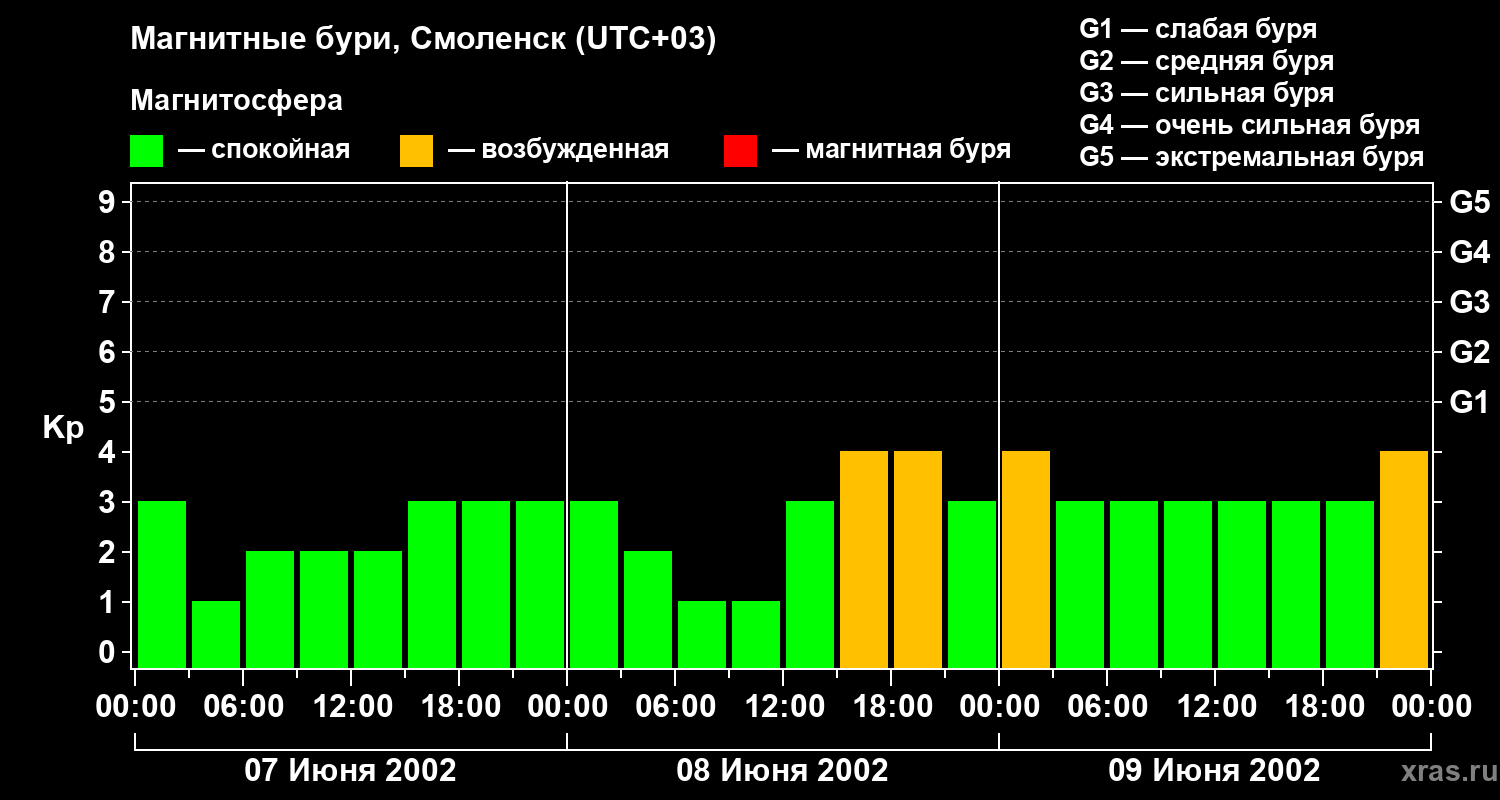Viewport: 1500px width, 800px height.
Task: Click the Kp axis value 4
Action: point(109,452)
